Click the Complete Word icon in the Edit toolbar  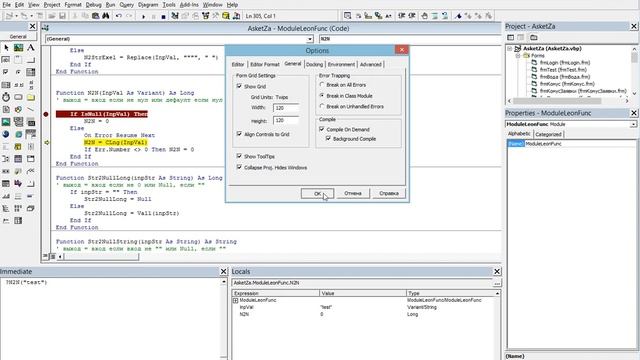(389, 16)
